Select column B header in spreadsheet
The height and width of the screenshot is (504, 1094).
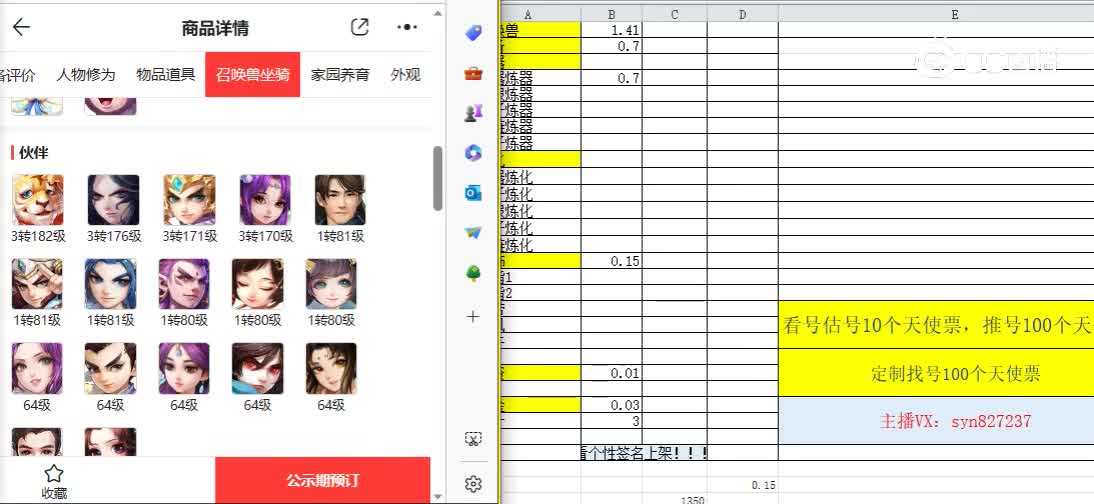coord(611,14)
